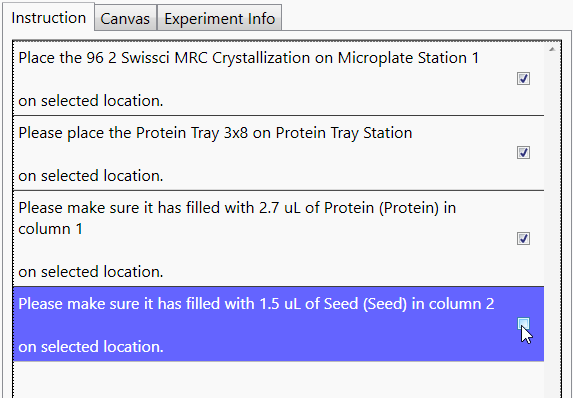This screenshot has height=398, width=573.
Task: Select the 2.7 uL of Protein instruction text
Action: tap(237, 218)
